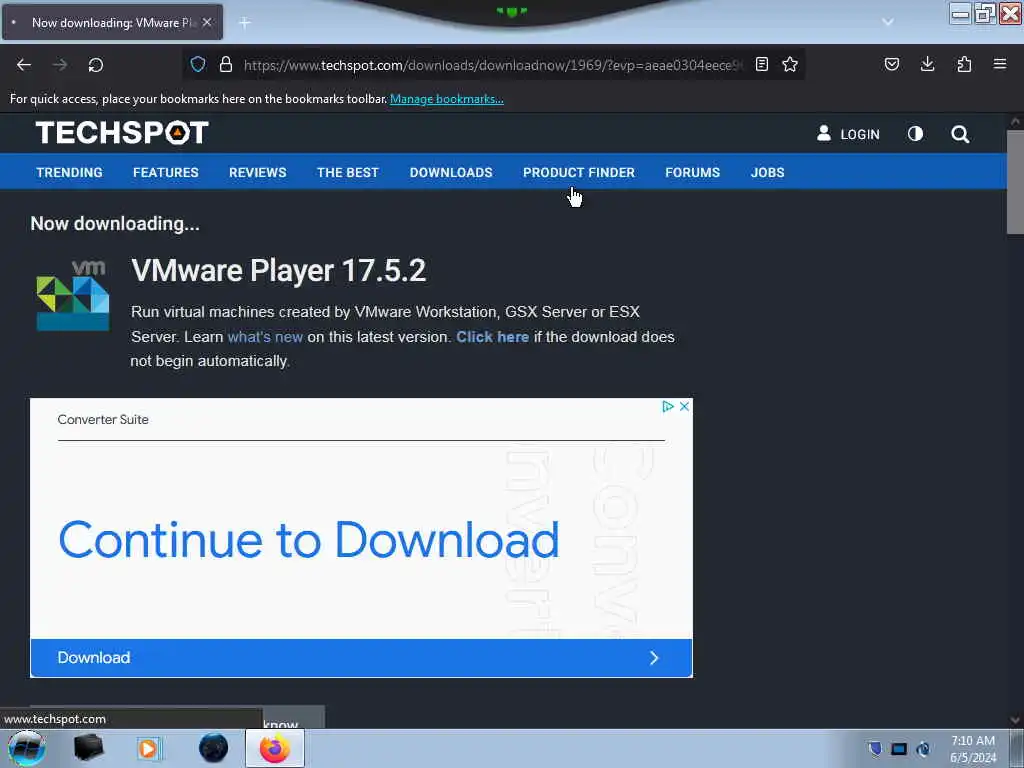
Task: Open a new browser tab
Action: point(245,23)
